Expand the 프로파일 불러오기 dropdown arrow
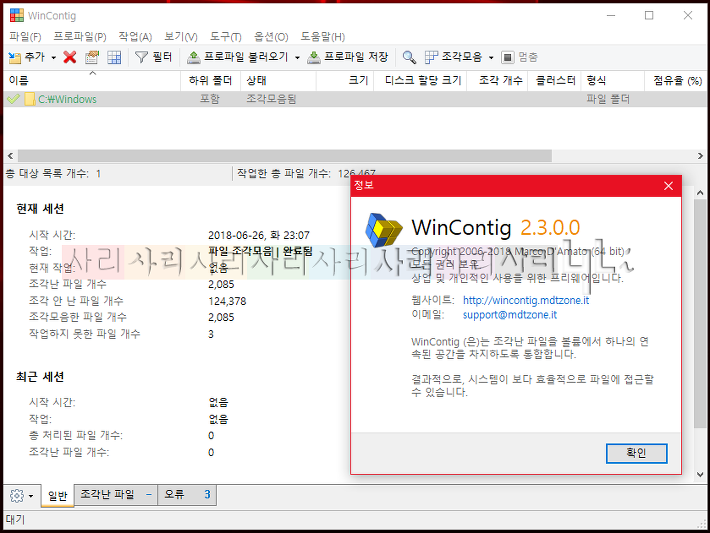 click(x=297, y=58)
